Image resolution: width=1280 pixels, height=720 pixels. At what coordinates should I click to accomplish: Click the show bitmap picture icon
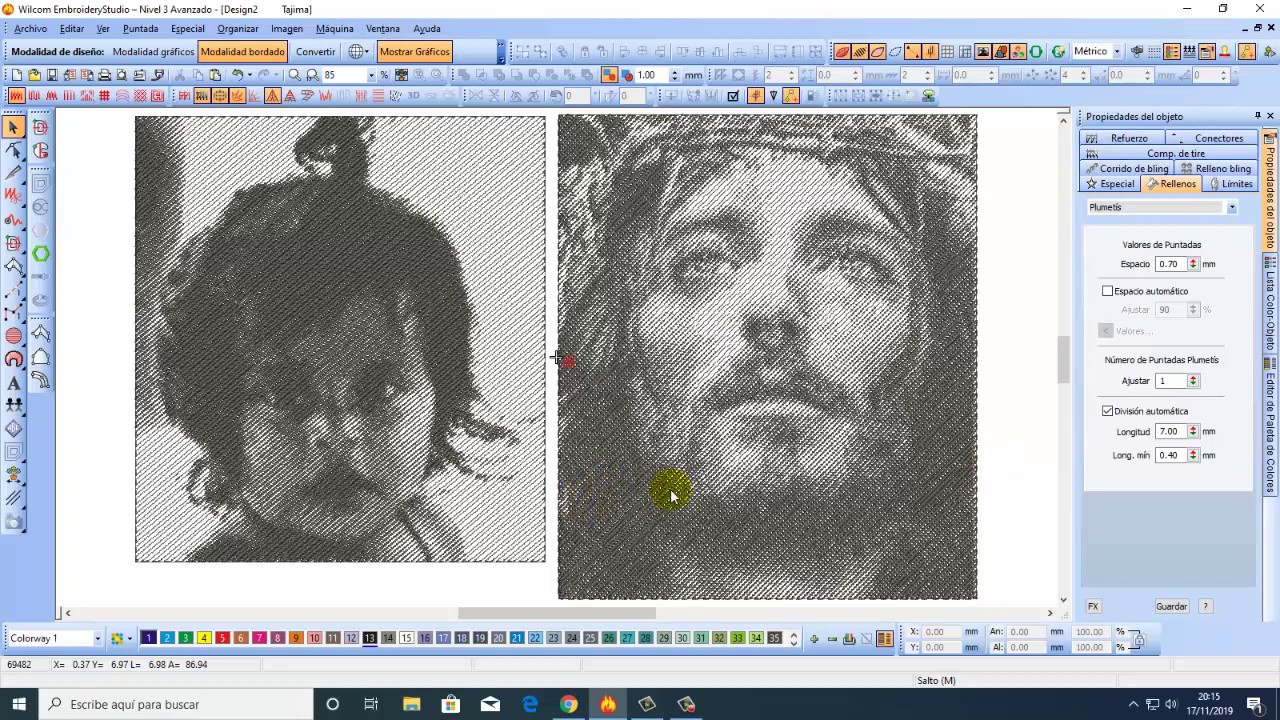tap(983, 52)
